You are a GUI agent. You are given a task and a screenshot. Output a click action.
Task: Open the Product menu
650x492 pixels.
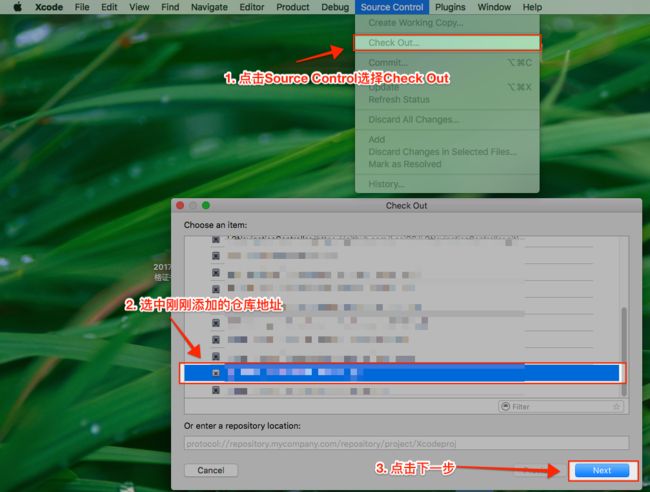[293, 7]
